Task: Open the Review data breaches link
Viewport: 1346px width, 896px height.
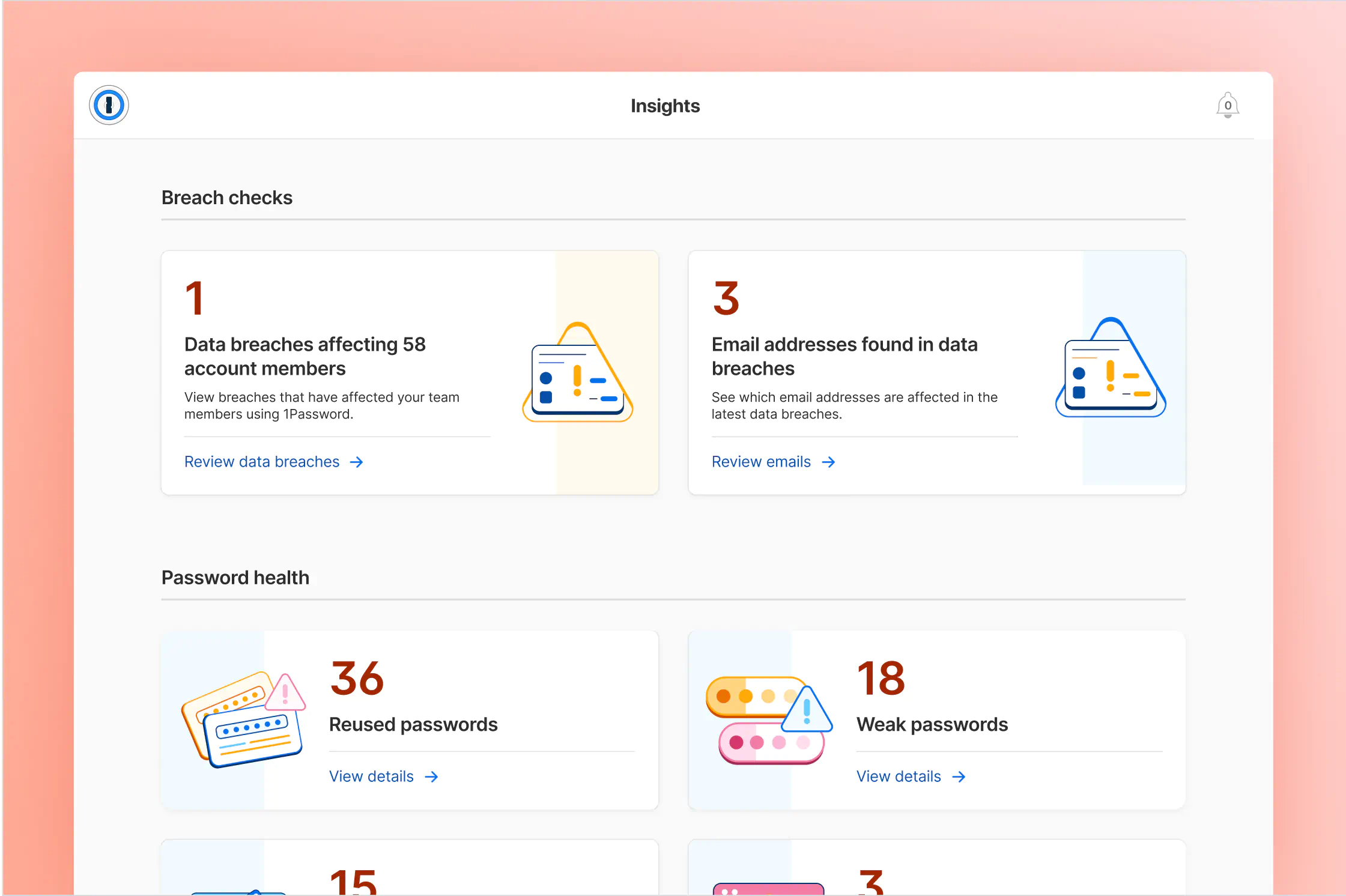Action: click(262, 462)
